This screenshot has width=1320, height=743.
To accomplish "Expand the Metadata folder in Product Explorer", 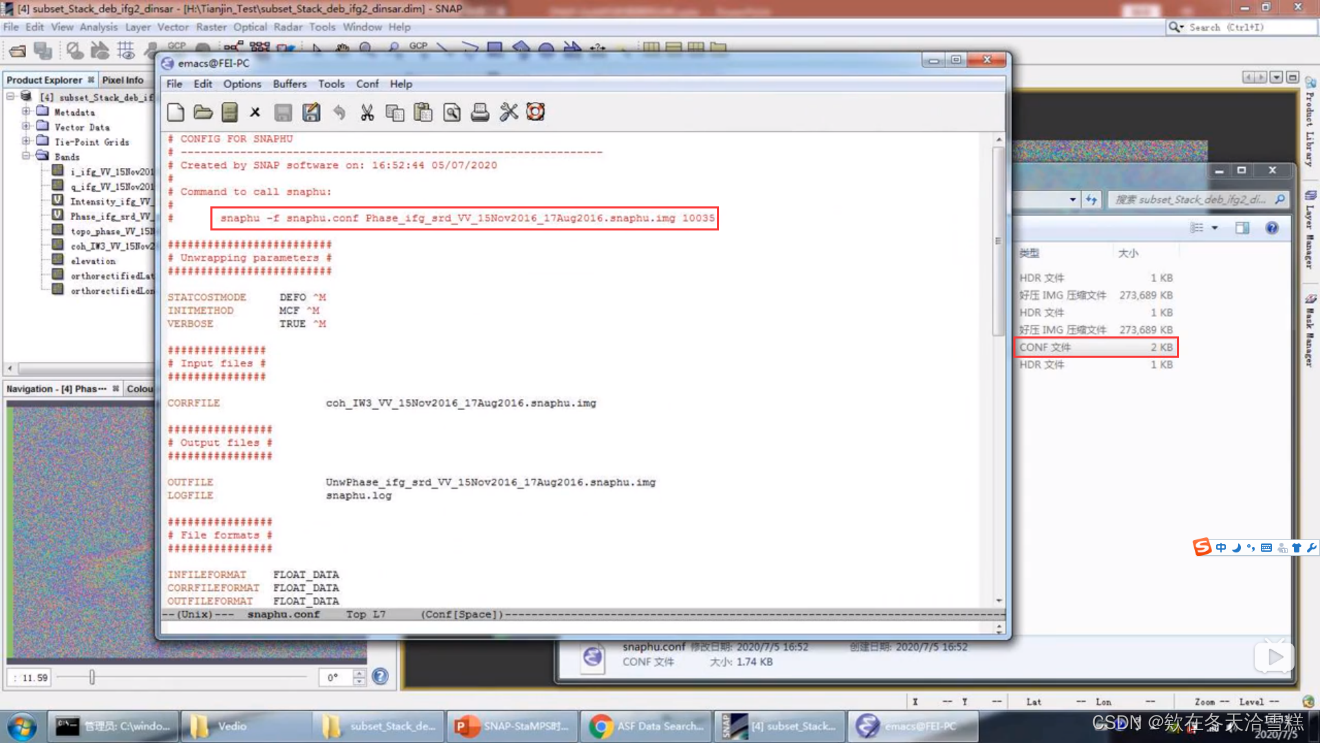I will [x=26, y=112].
